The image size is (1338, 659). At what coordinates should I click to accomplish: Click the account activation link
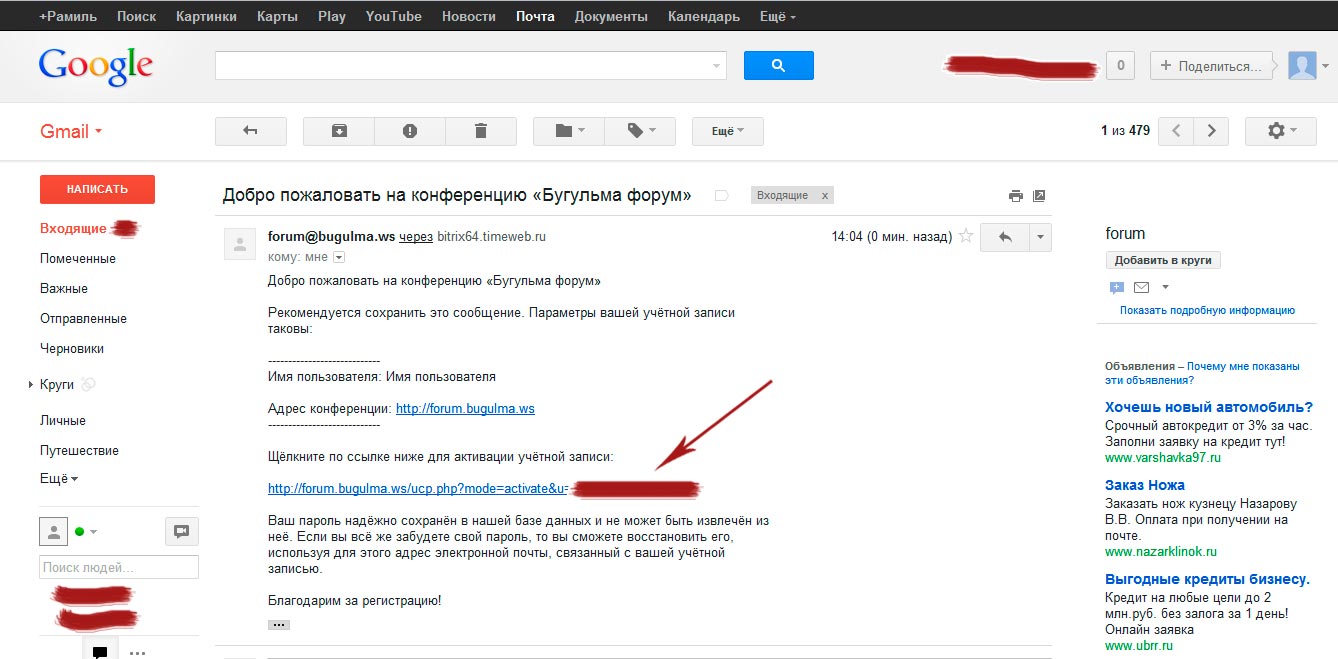pyautogui.click(x=418, y=489)
